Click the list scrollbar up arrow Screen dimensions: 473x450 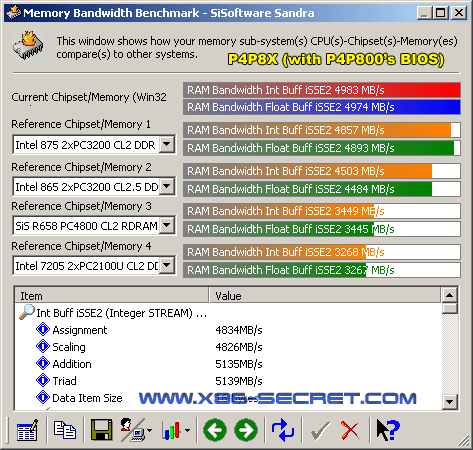(449, 295)
